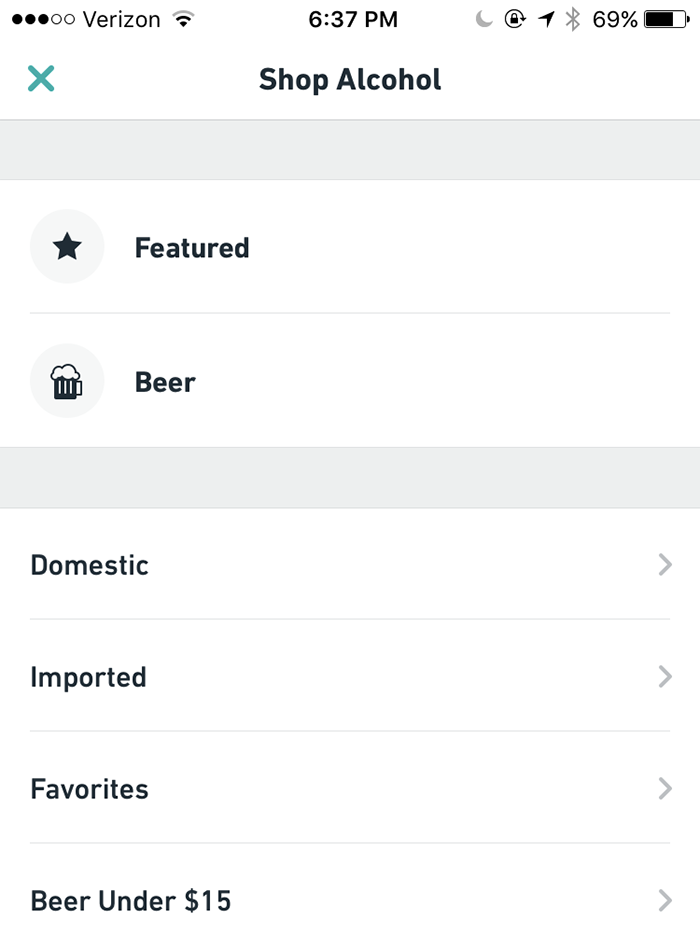Tap the Do Not Disturb moon icon
Viewport: 700px width, 933px height.
(485, 19)
